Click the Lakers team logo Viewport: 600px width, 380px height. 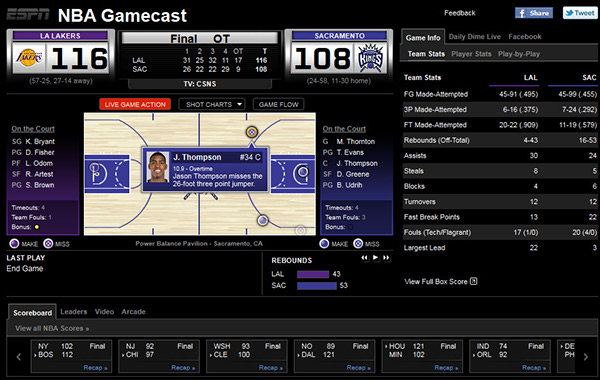[x=29, y=58]
